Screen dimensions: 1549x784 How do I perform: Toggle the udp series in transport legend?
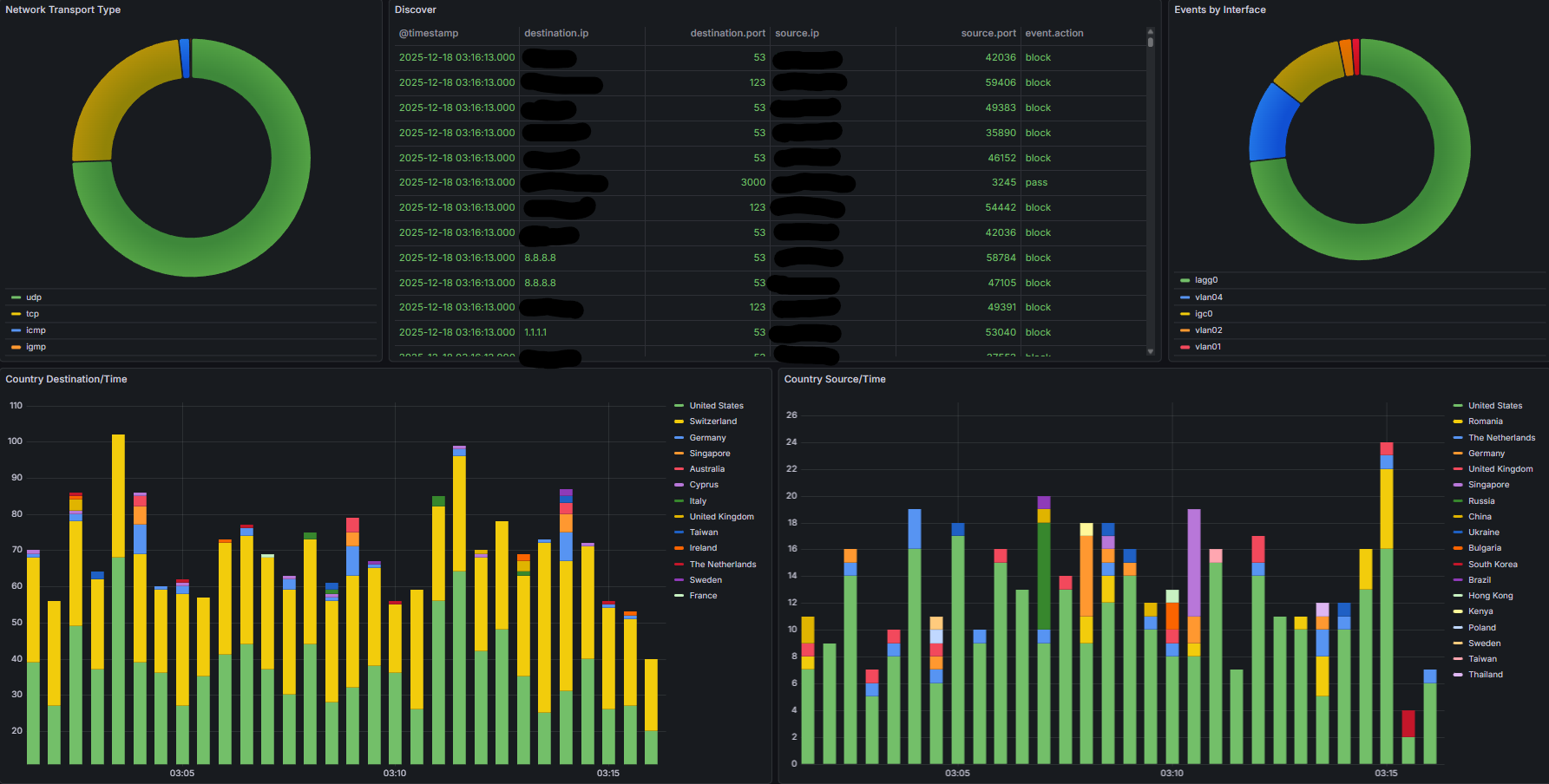tap(34, 297)
